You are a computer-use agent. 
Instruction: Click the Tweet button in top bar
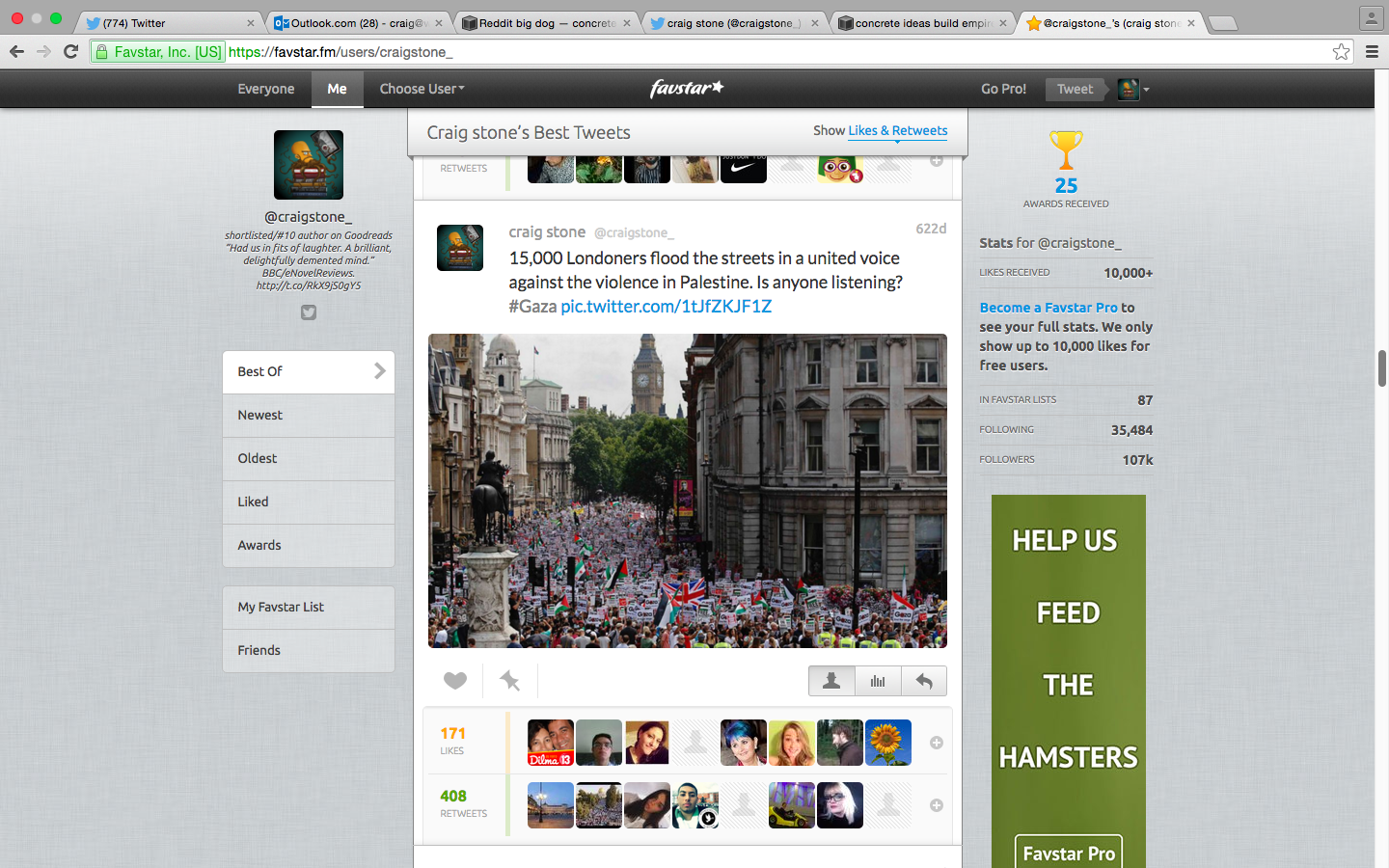(1075, 89)
